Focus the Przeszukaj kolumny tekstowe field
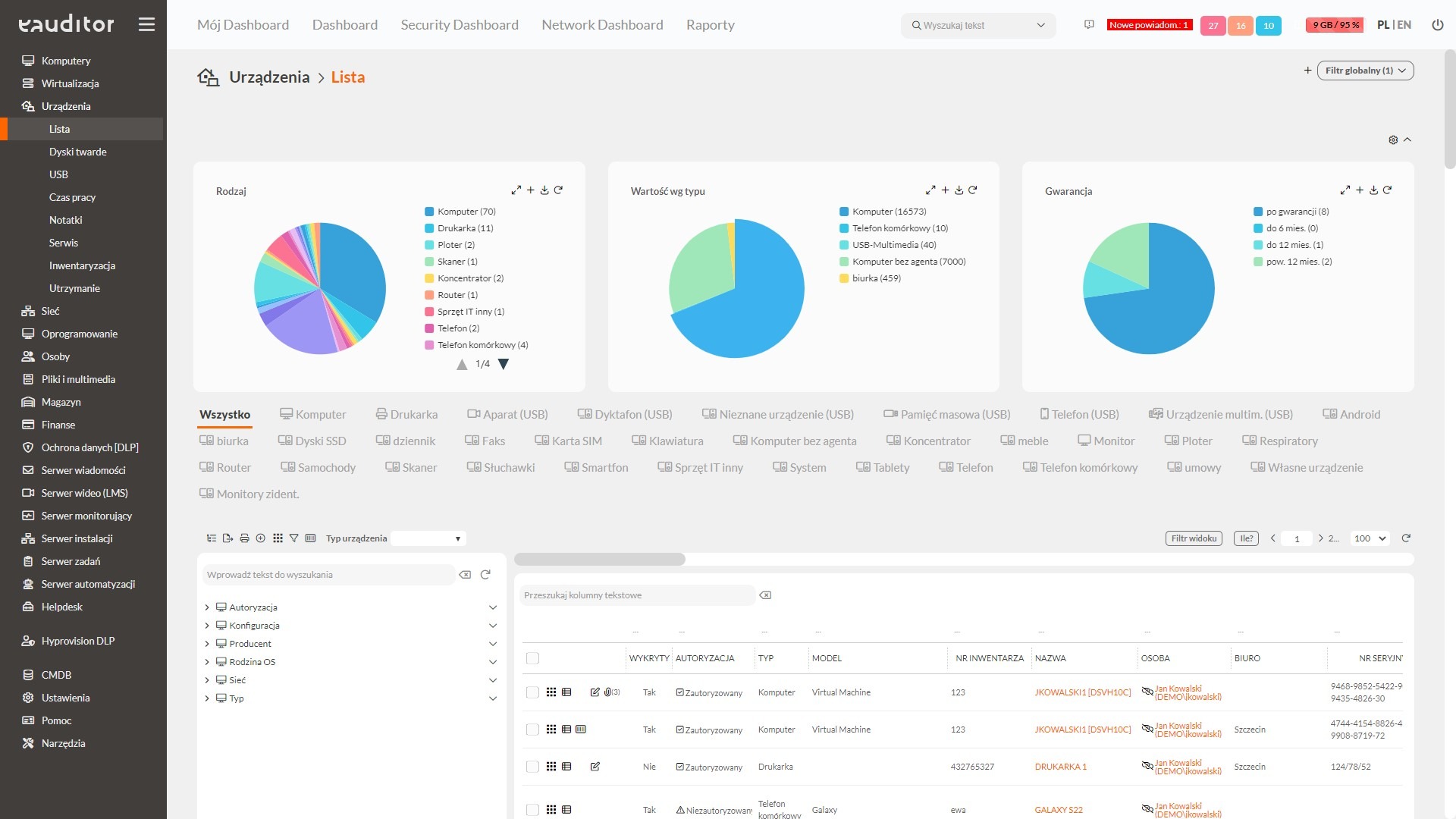Screen dimensions: 1456x819 tap(637, 595)
